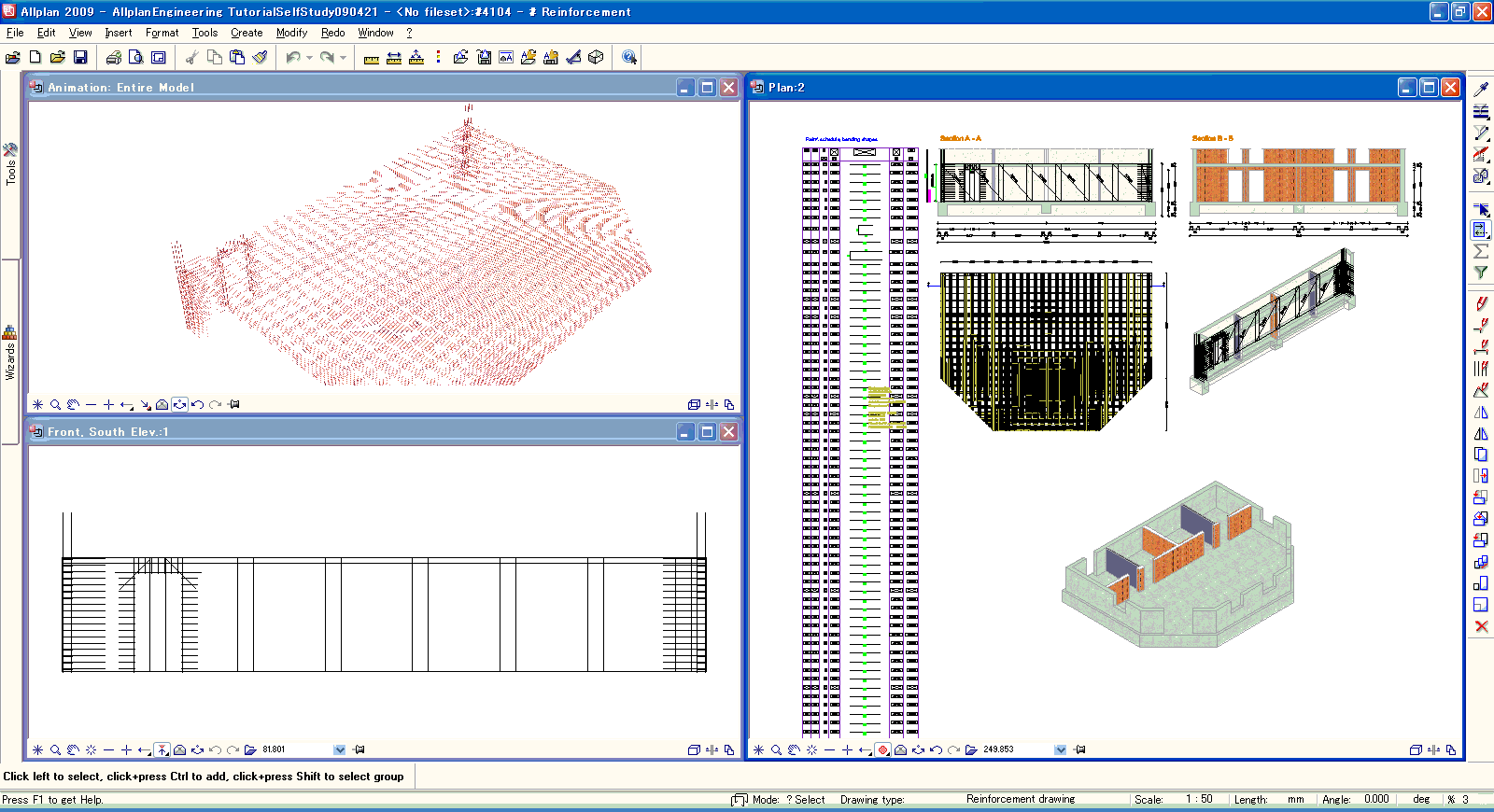
Task: Click the Redo arrow icon
Action: pyautogui.click(x=327, y=58)
